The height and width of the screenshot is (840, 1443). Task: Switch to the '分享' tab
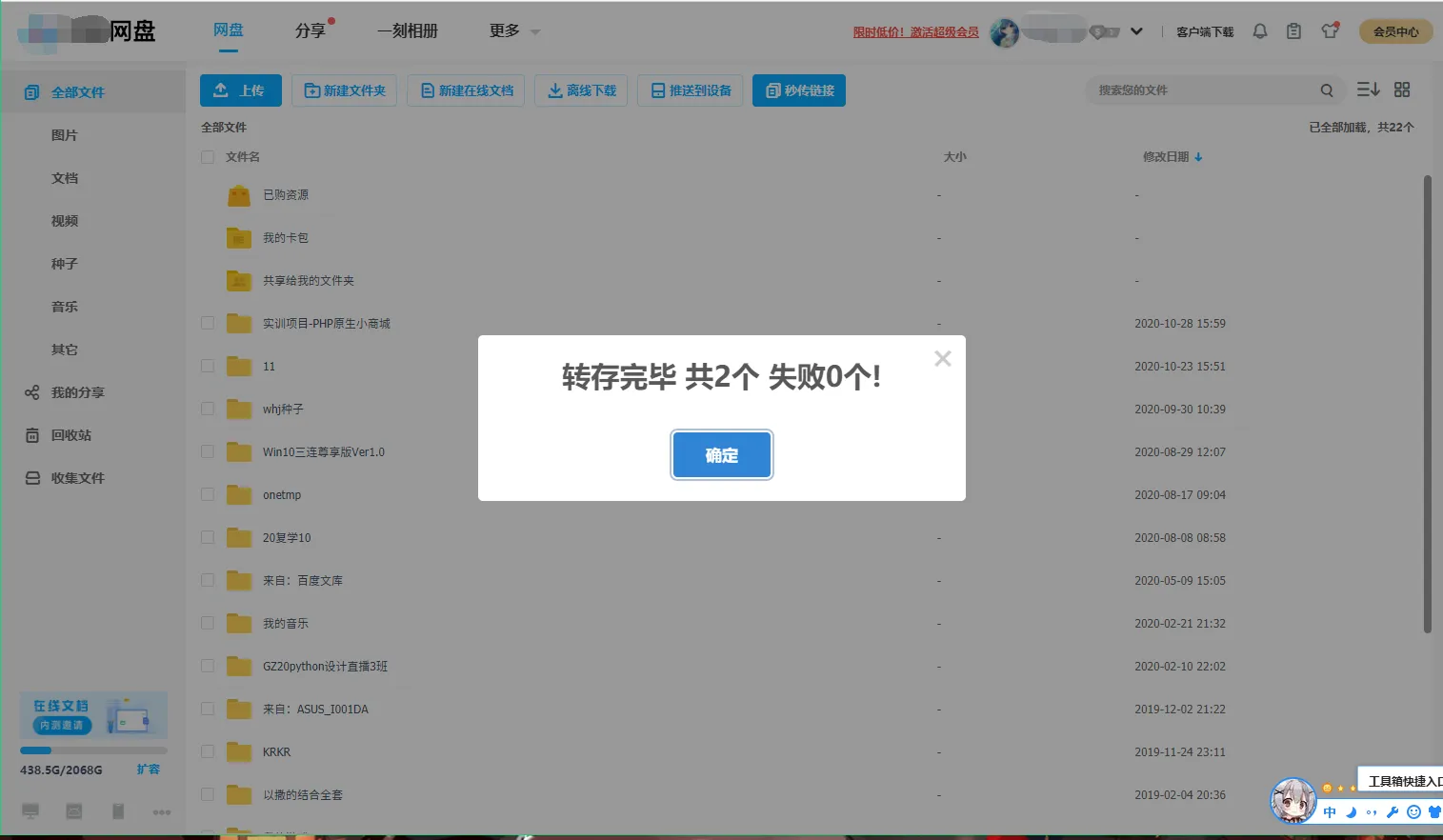click(x=310, y=30)
